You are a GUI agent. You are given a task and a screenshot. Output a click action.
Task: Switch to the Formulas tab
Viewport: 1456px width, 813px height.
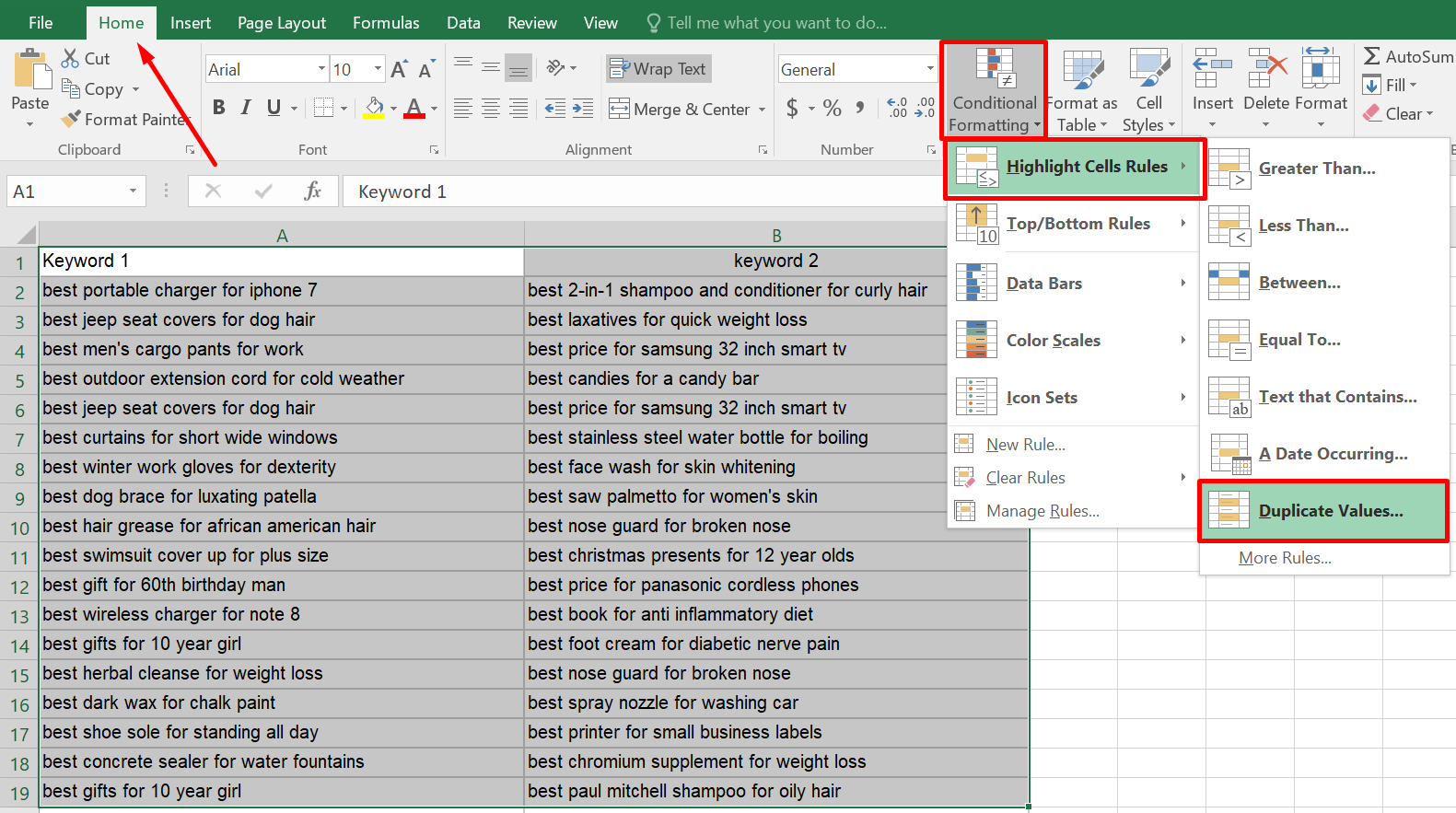(386, 22)
